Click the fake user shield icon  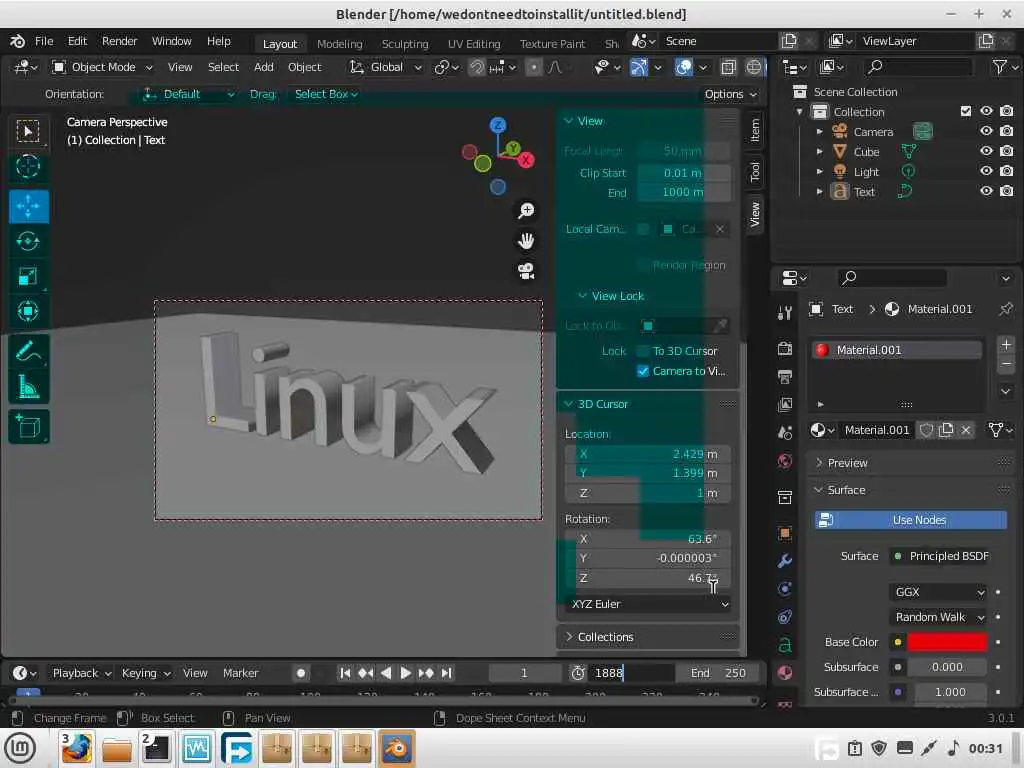(x=926, y=430)
